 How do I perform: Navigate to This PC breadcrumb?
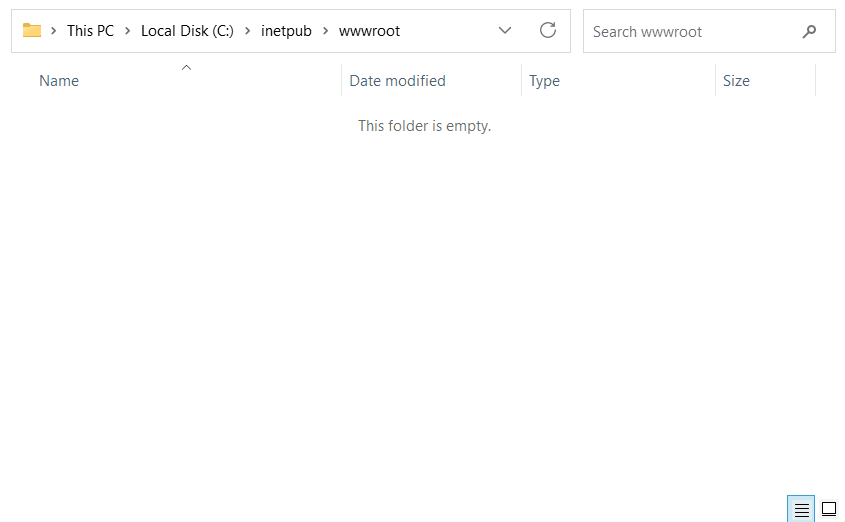(x=90, y=31)
